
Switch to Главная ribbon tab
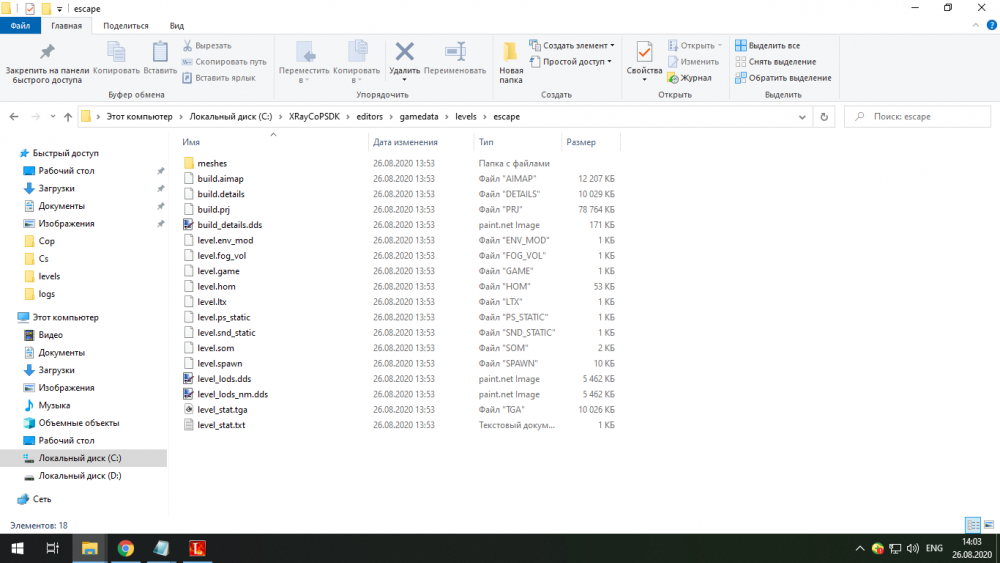pos(66,26)
